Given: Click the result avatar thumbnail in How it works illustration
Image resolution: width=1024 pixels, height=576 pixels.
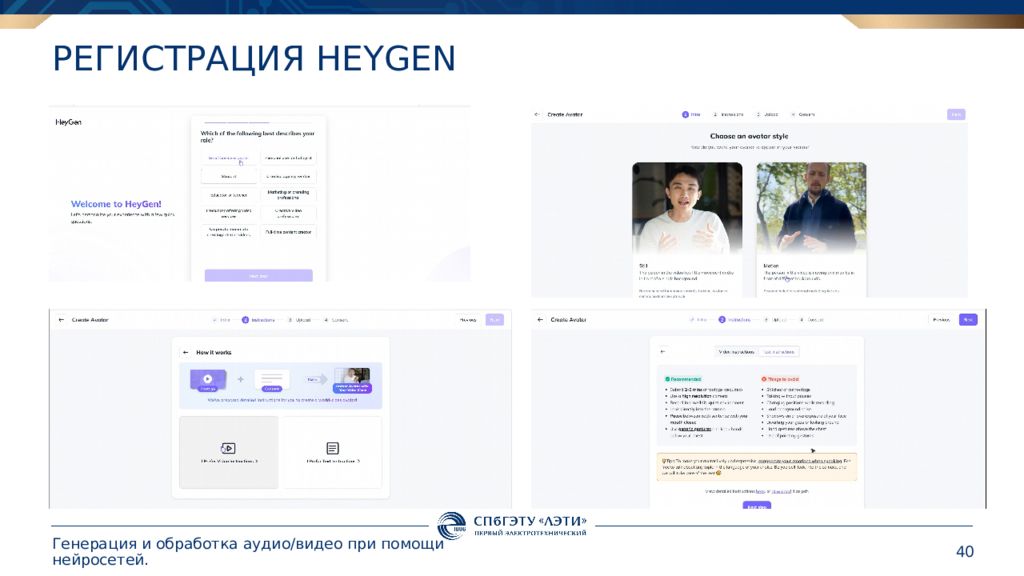Looking at the screenshot, I should [352, 376].
